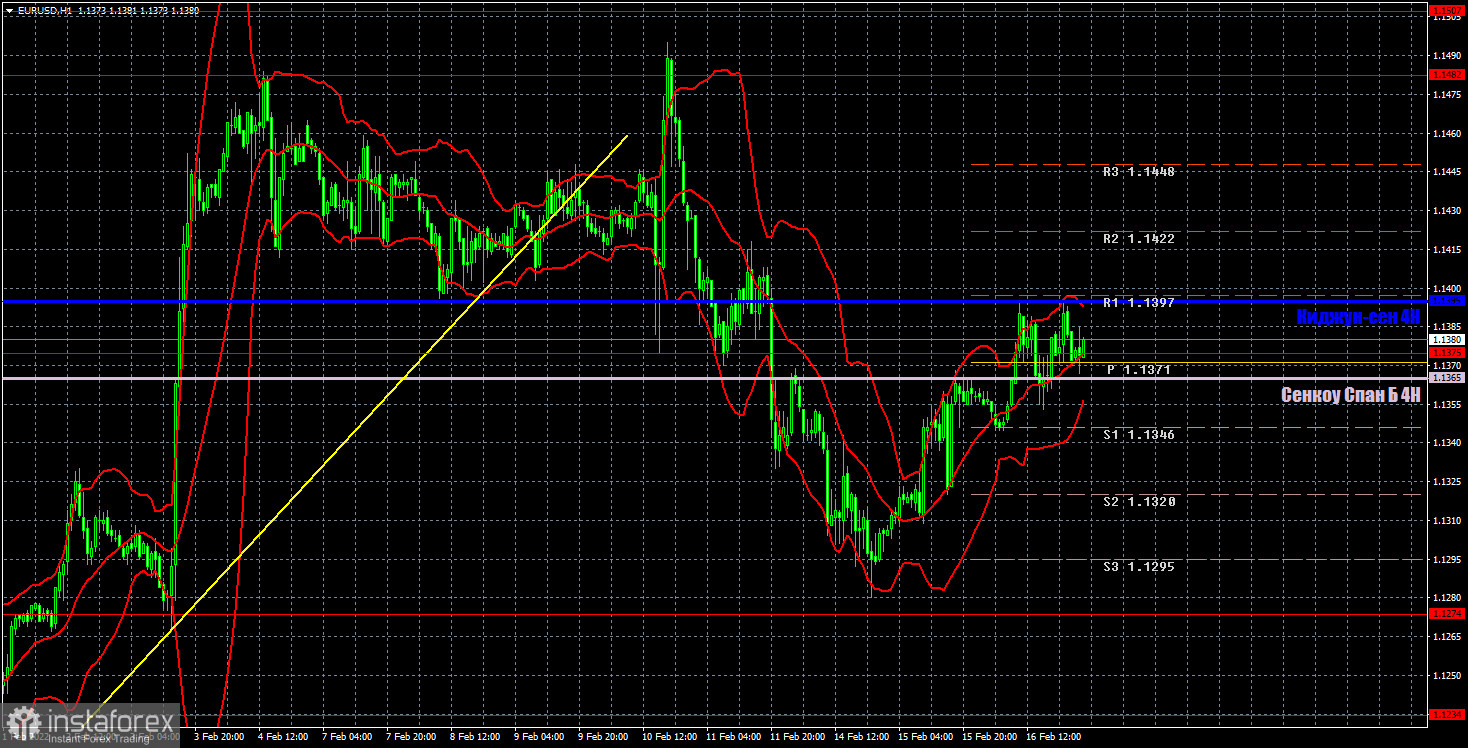Click the S1 1.1346 pivot label

[1139, 435]
